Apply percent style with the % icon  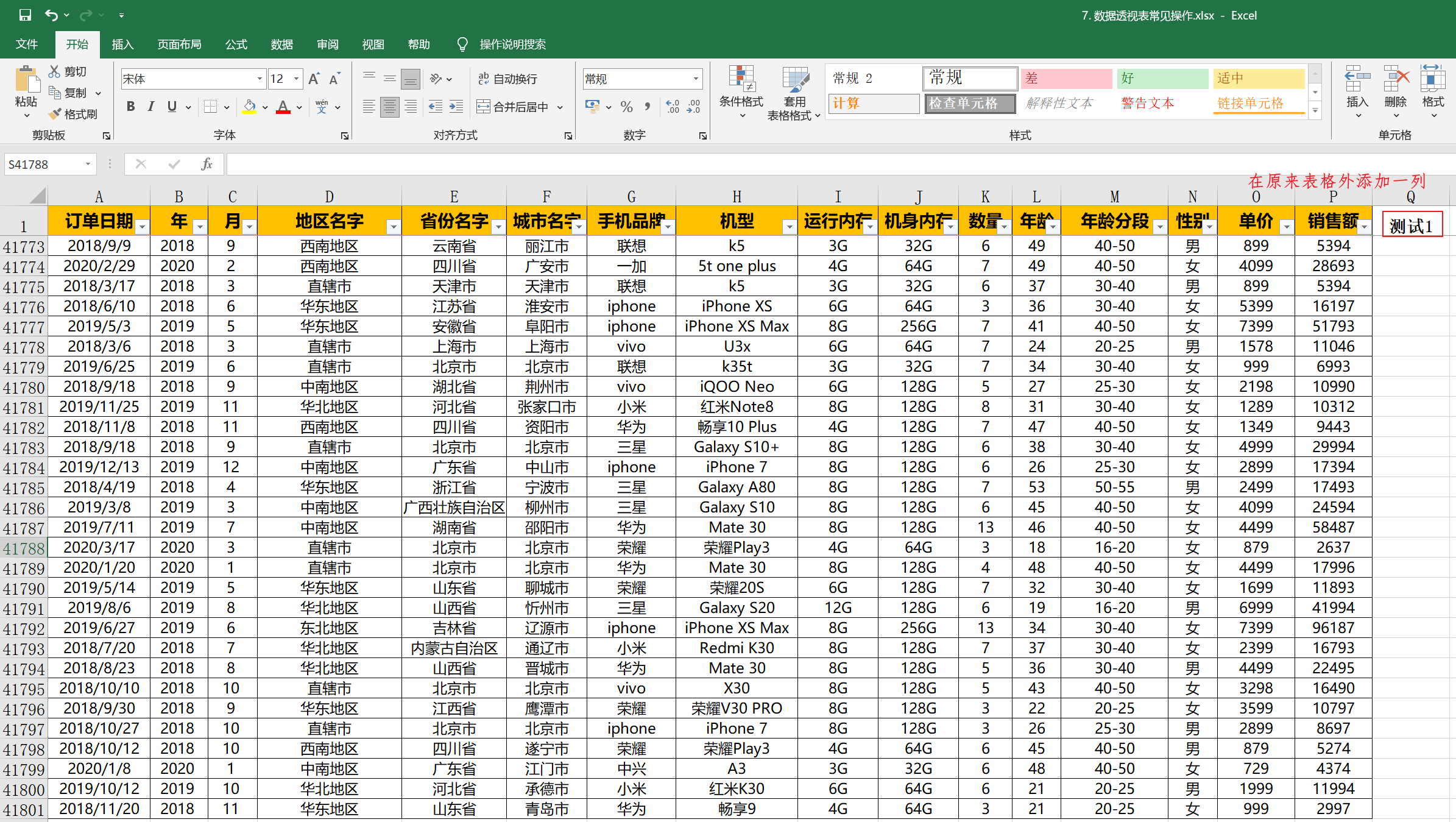point(626,107)
